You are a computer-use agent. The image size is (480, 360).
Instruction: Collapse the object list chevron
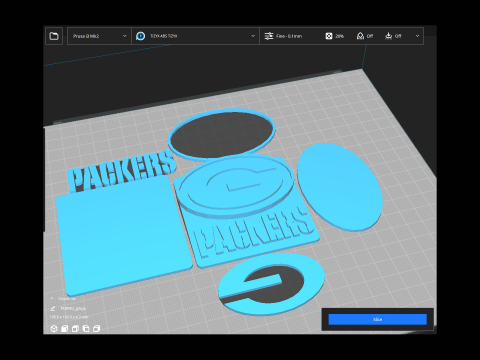(x=52, y=299)
